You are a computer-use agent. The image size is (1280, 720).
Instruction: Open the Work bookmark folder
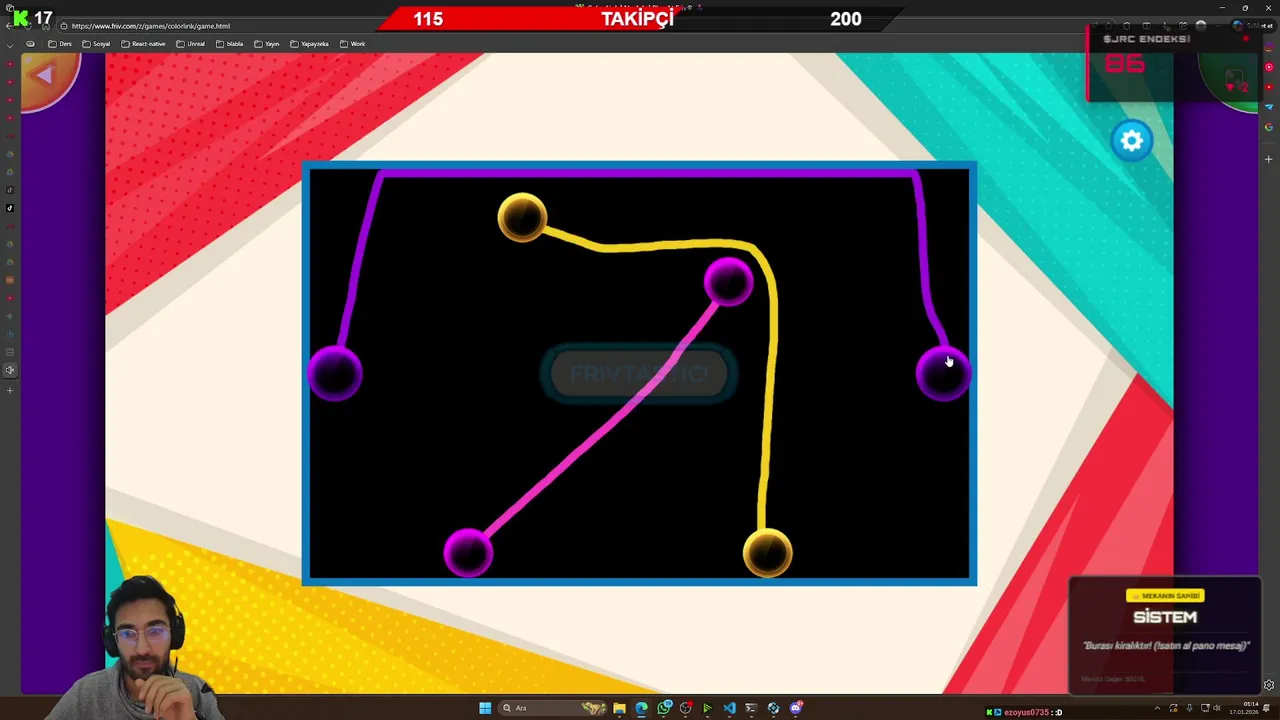[352, 44]
